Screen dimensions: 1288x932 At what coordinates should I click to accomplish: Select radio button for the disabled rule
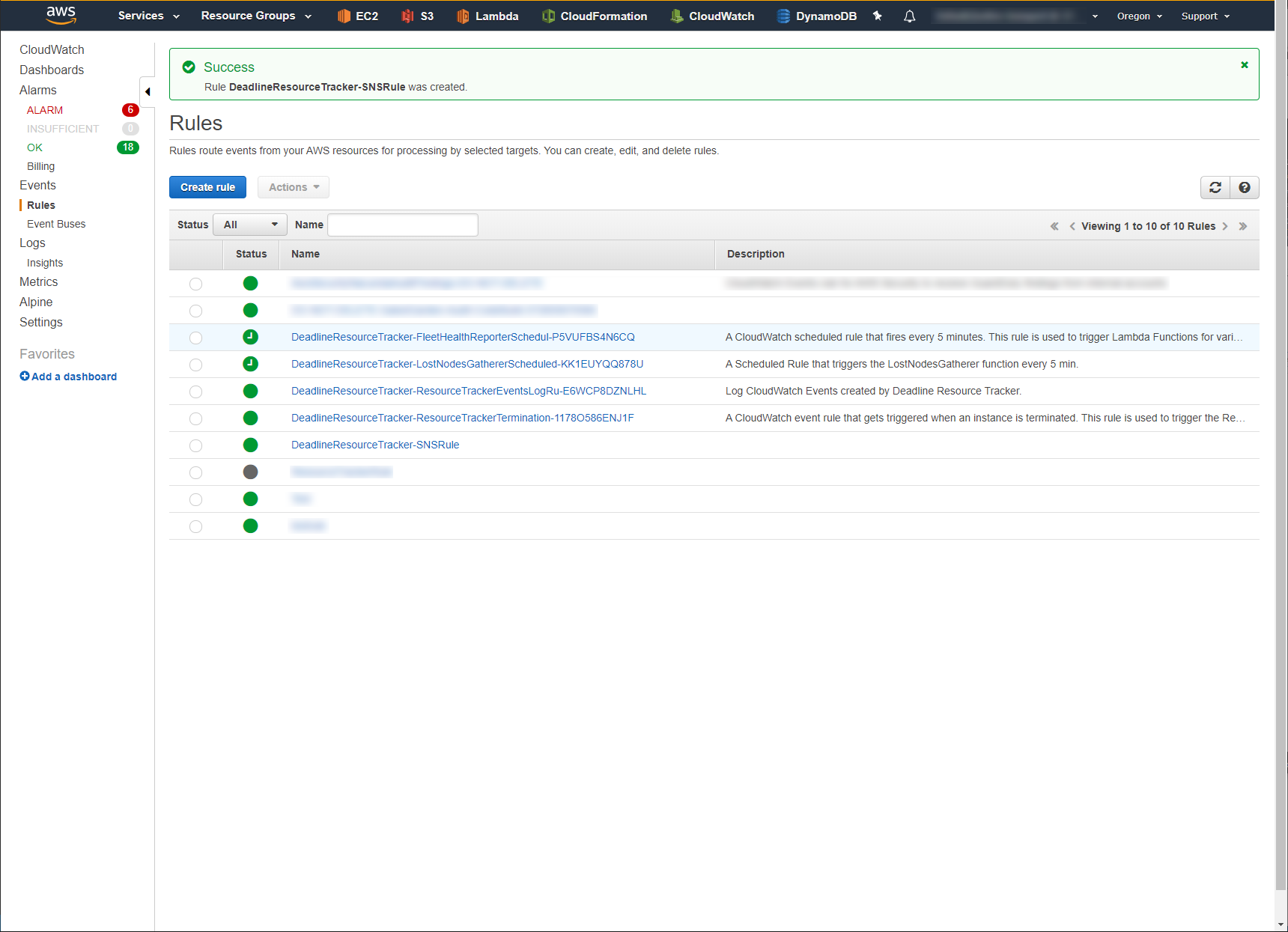(x=195, y=472)
